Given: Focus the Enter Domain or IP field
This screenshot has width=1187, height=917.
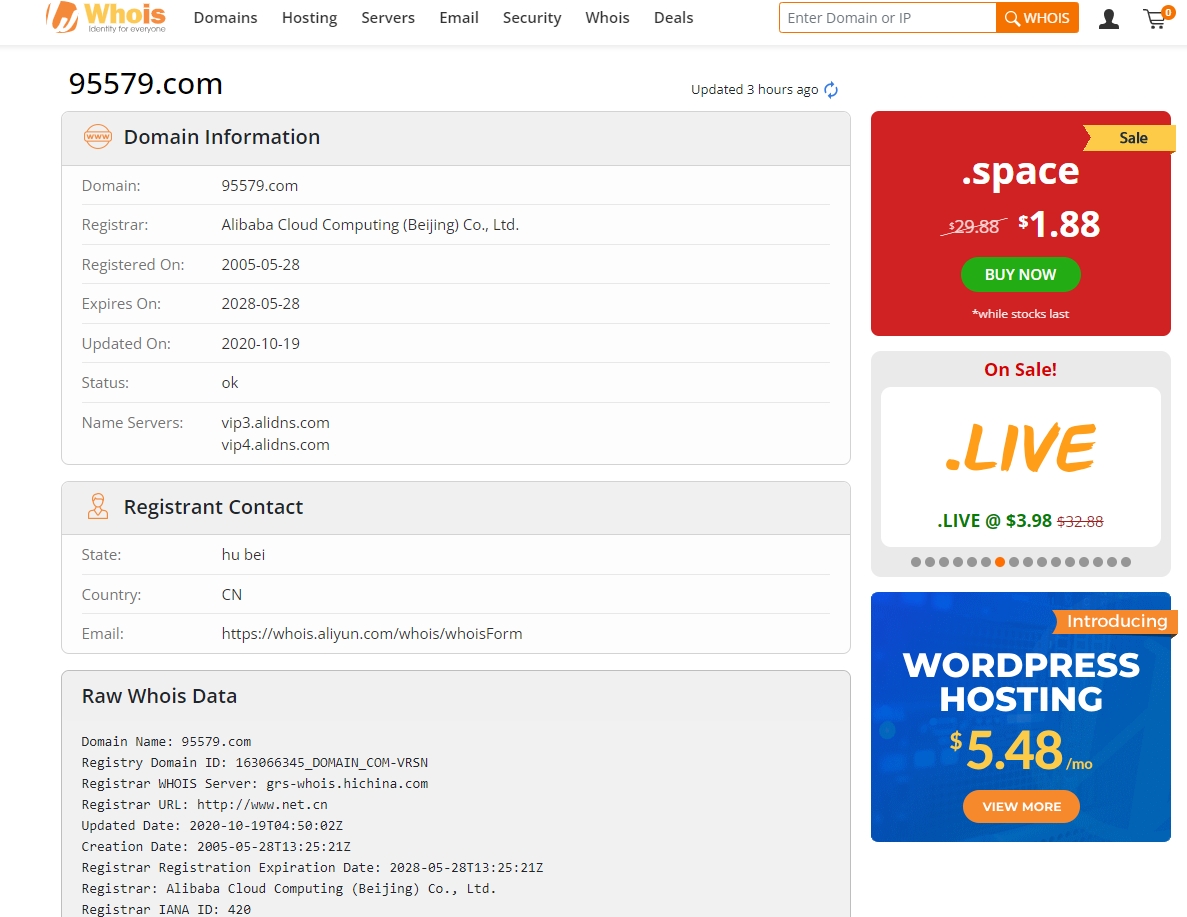Looking at the screenshot, I should [x=887, y=18].
